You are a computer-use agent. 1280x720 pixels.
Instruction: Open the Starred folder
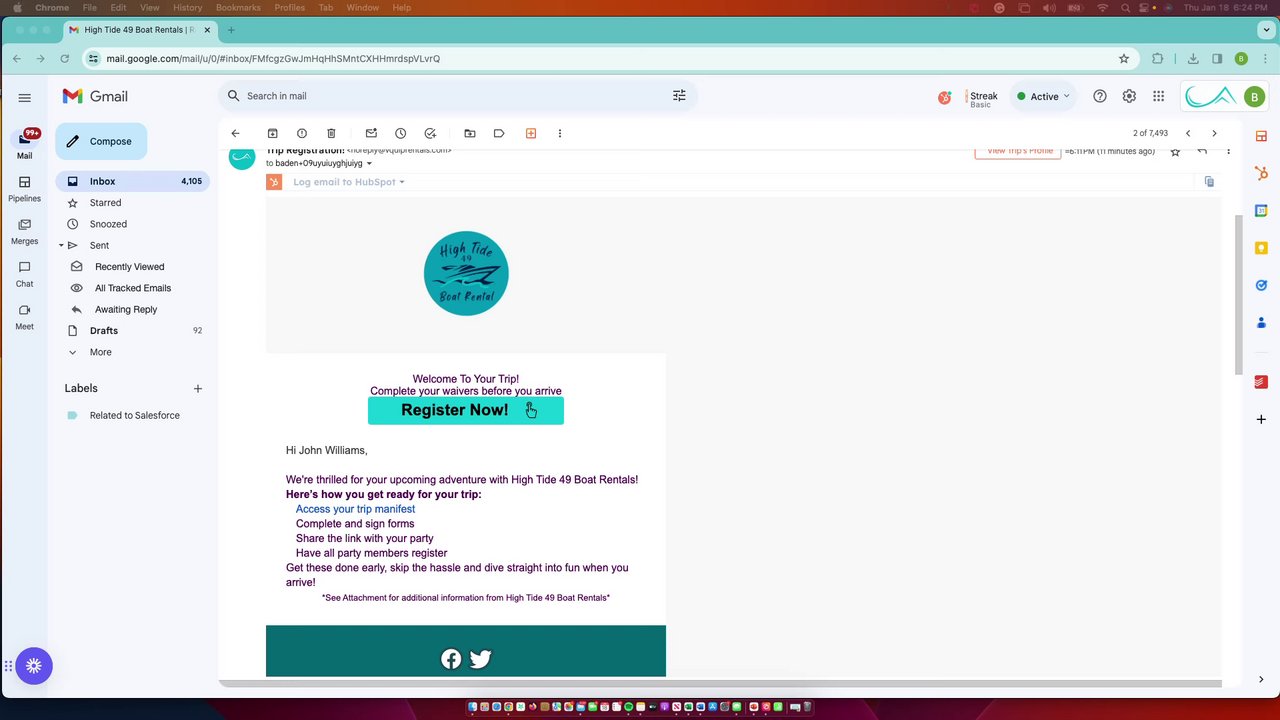pyautogui.click(x=133, y=203)
